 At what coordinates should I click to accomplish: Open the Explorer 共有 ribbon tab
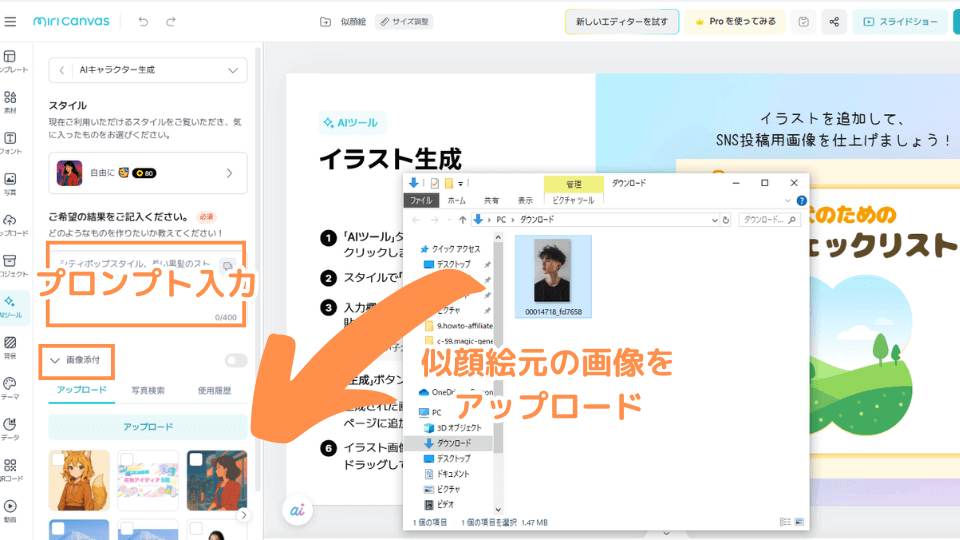pos(491,200)
